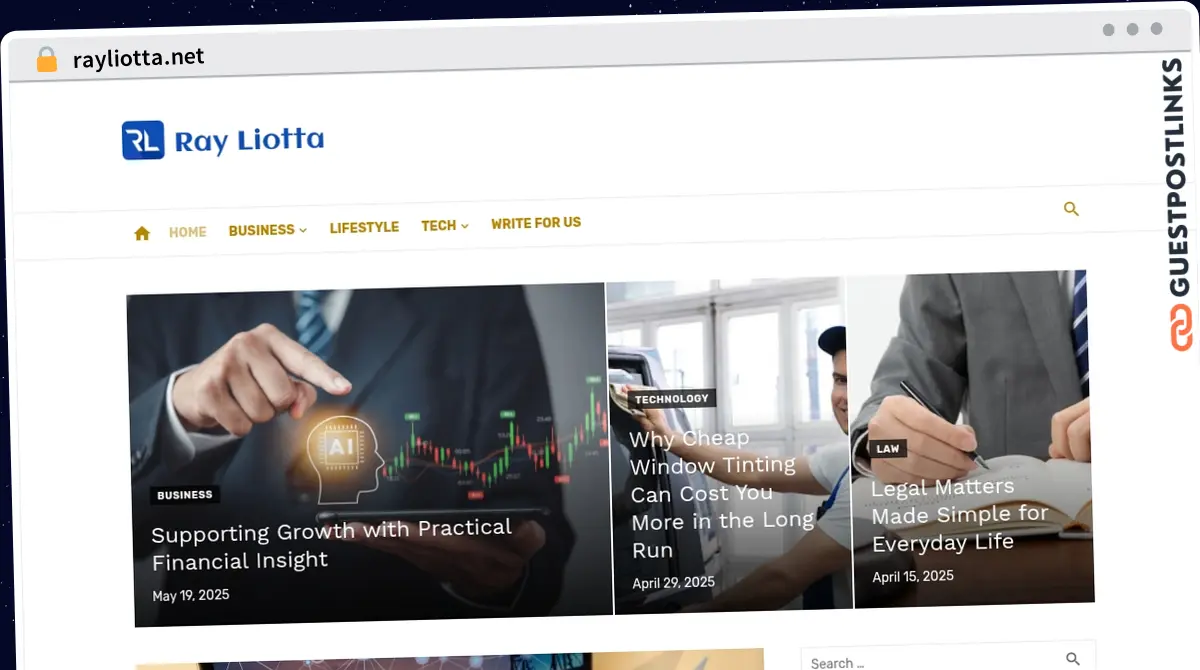The image size is (1200, 670).
Task: Click the rayliotta.net address bar
Action: [x=139, y=58]
